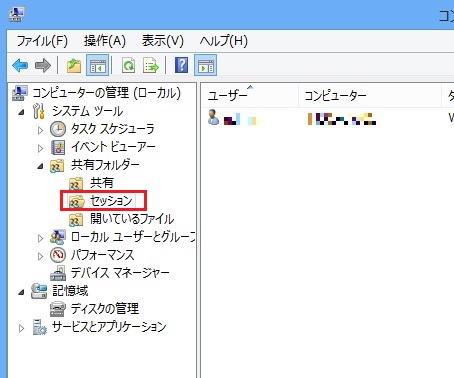The image size is (454, 378).
Task: Click the window system icon in title bar
Action: (x=17, y=14)
